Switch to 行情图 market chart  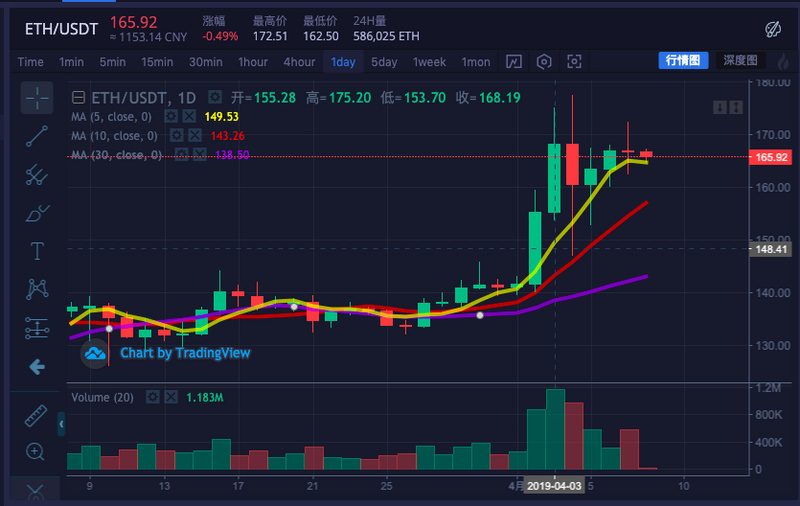[683, 60]
